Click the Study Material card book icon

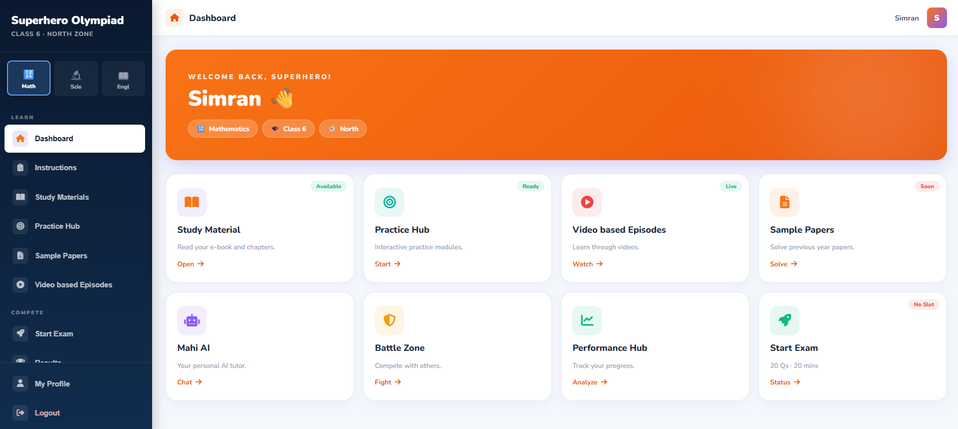click(192, 202)
